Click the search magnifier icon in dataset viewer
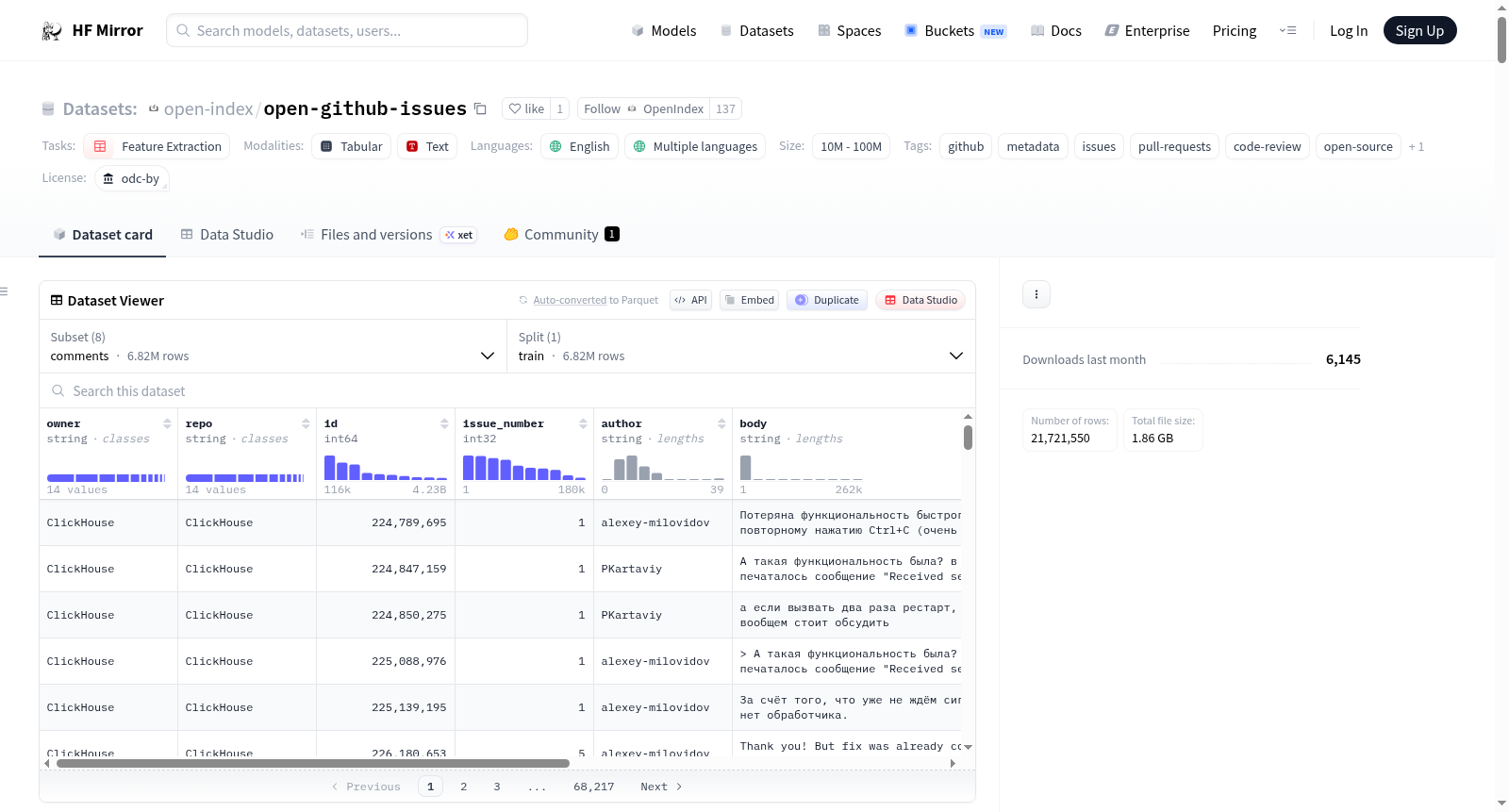1509x812 pixels. coord(58,391)
